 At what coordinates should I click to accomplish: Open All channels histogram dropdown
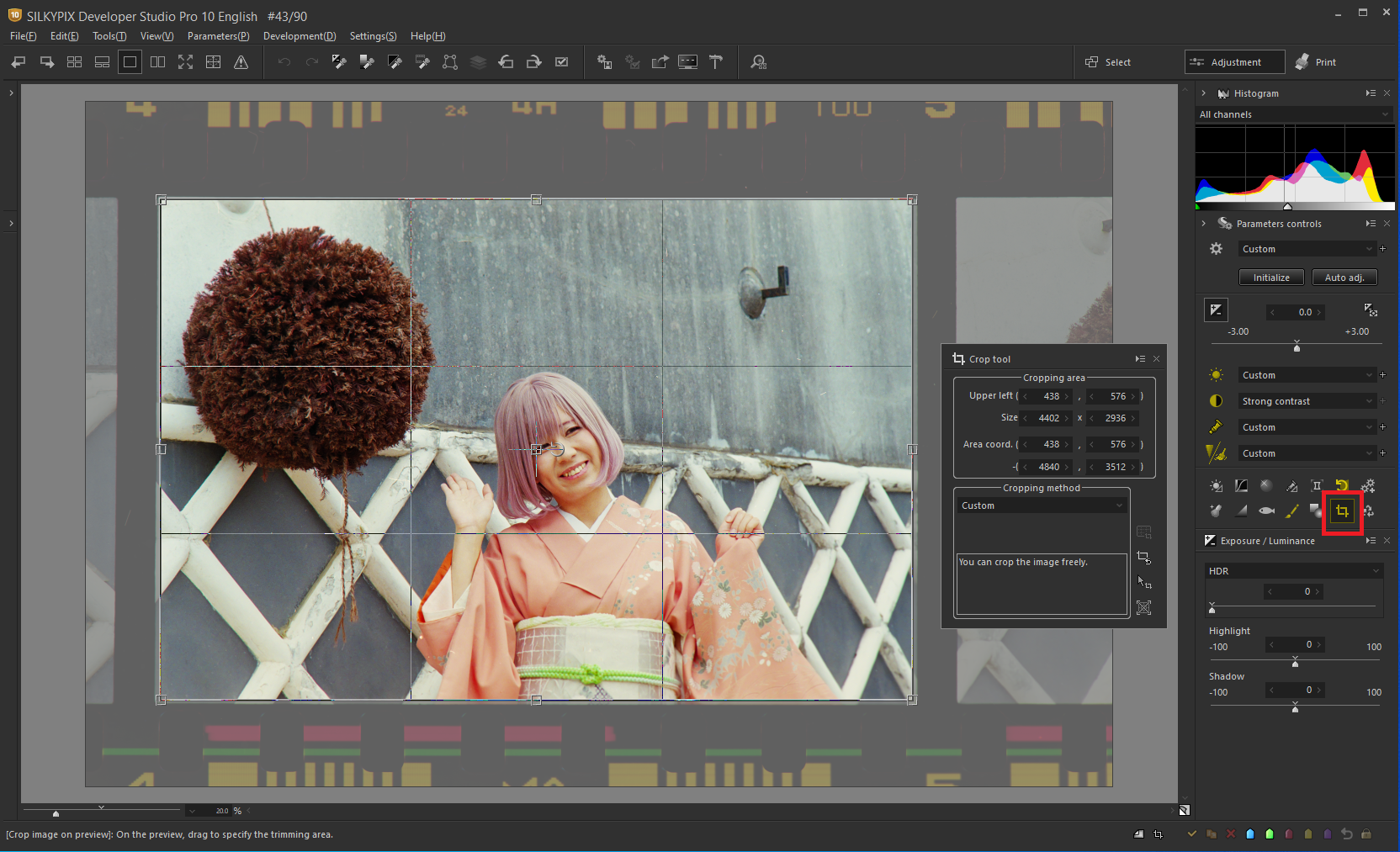coord(1294,114)
